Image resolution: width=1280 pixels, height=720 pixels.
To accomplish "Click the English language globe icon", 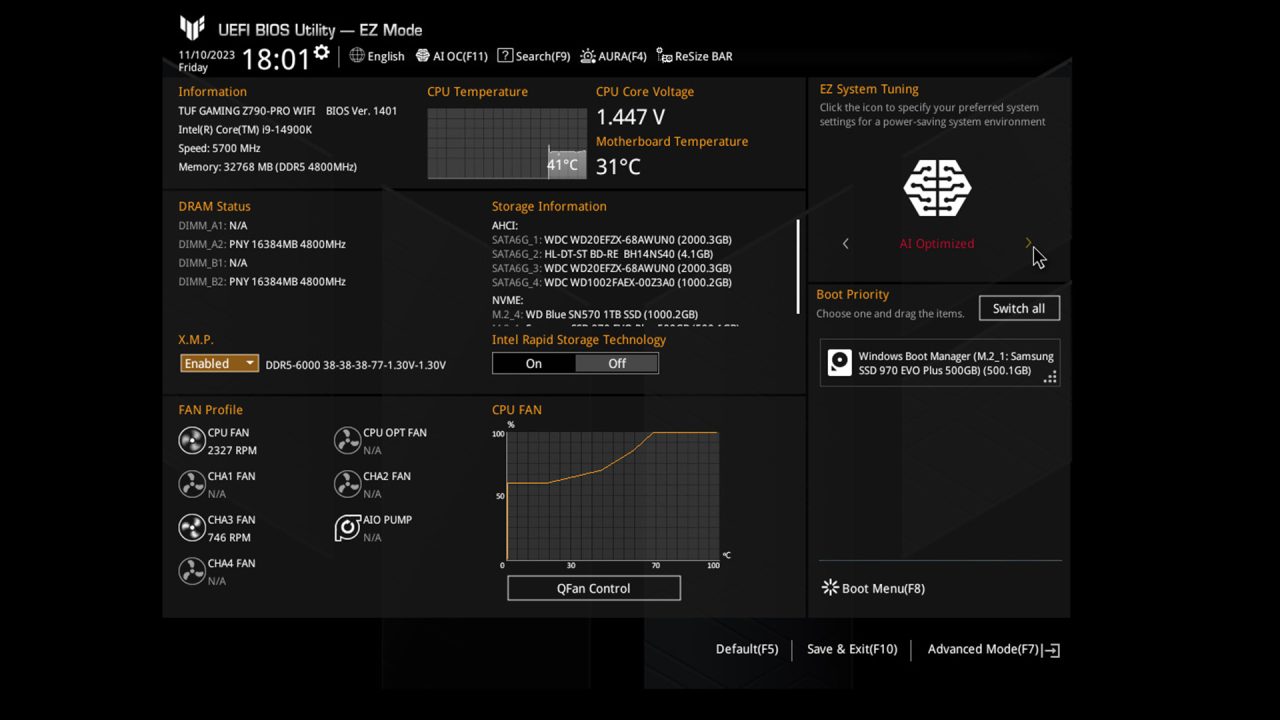I will tap(357, 56).
